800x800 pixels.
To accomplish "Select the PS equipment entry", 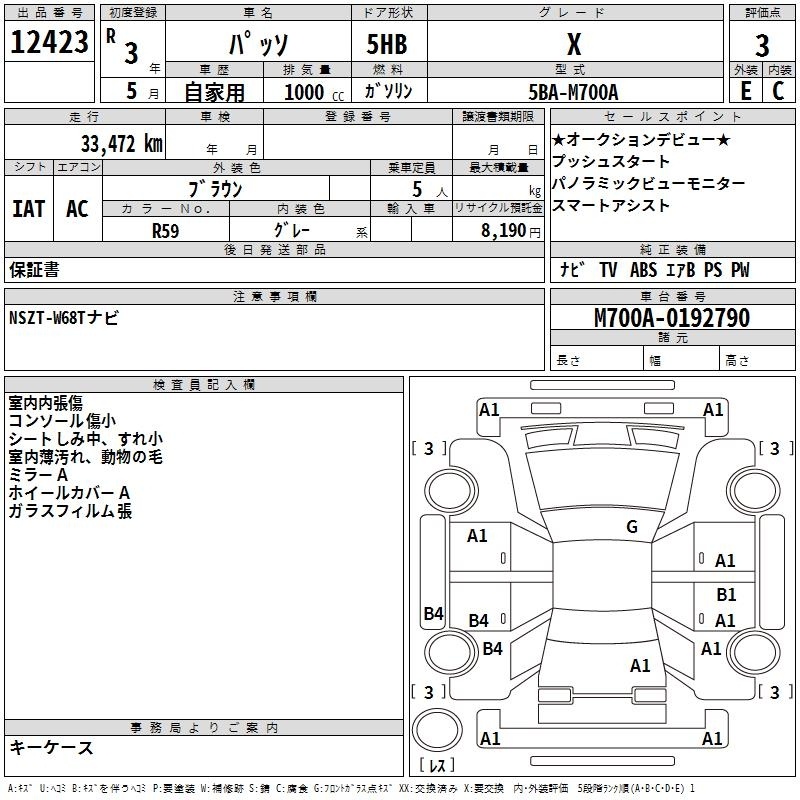I will coord(713,269).
